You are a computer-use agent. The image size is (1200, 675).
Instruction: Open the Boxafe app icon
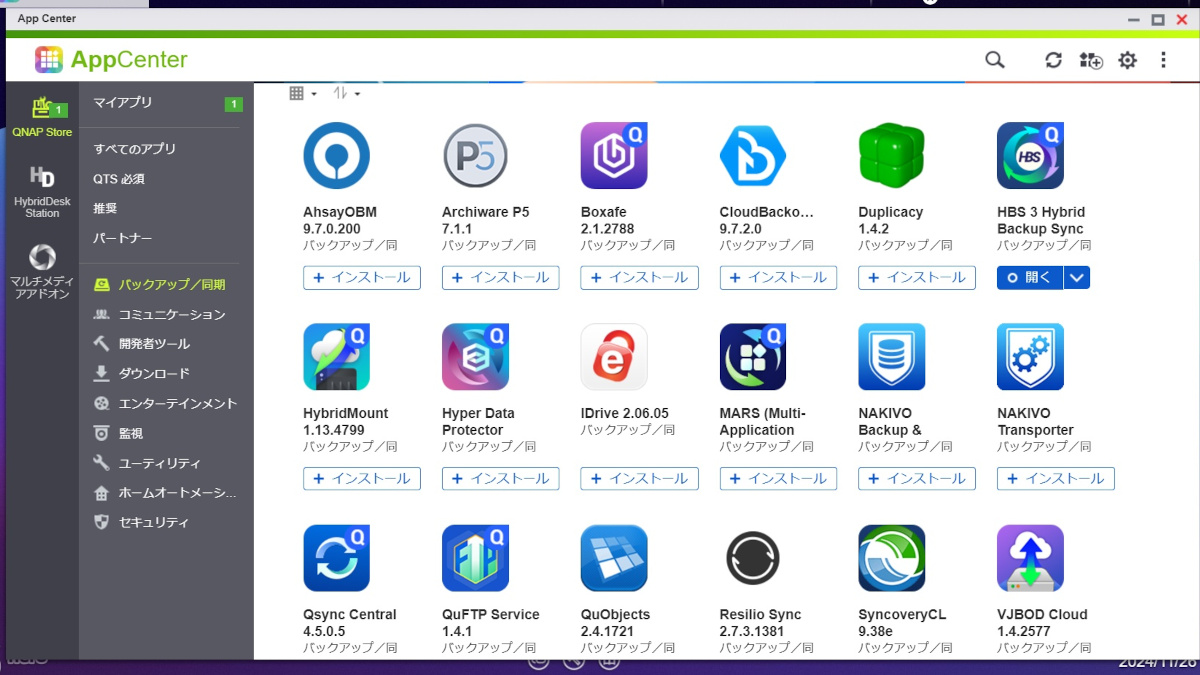(614, 156)
